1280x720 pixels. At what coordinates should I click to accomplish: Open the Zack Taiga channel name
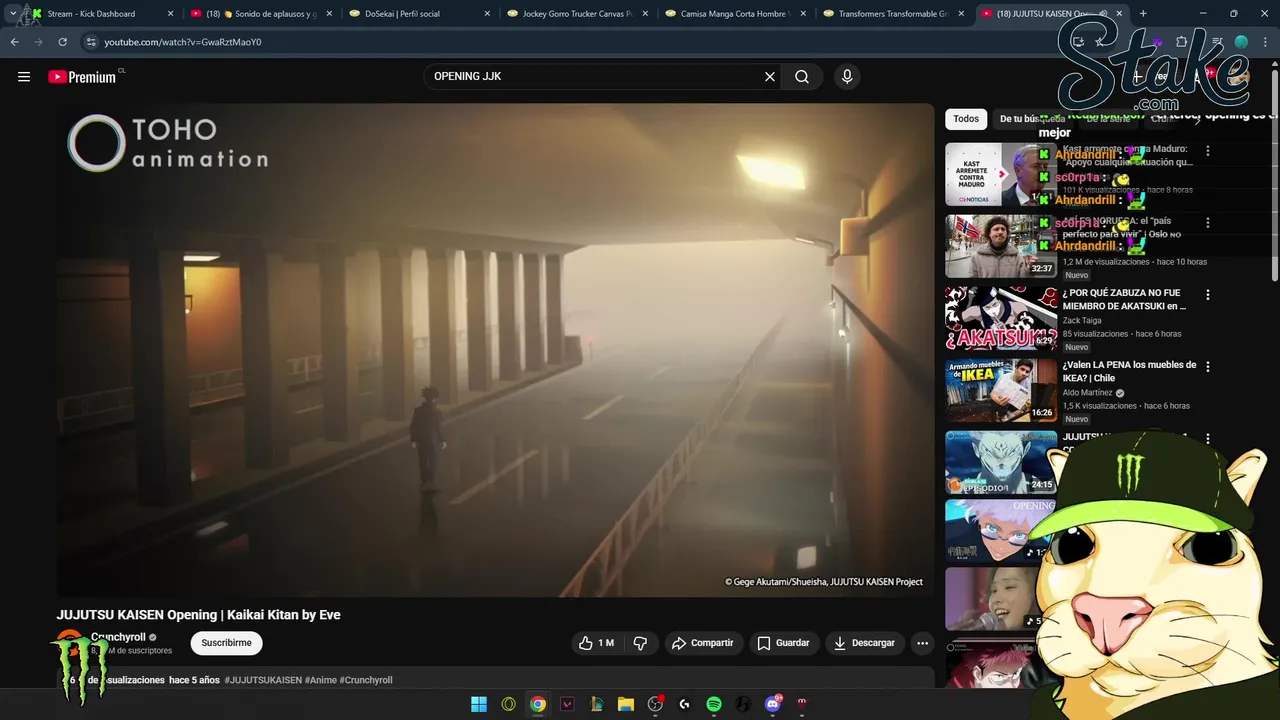pos(1082,320)
